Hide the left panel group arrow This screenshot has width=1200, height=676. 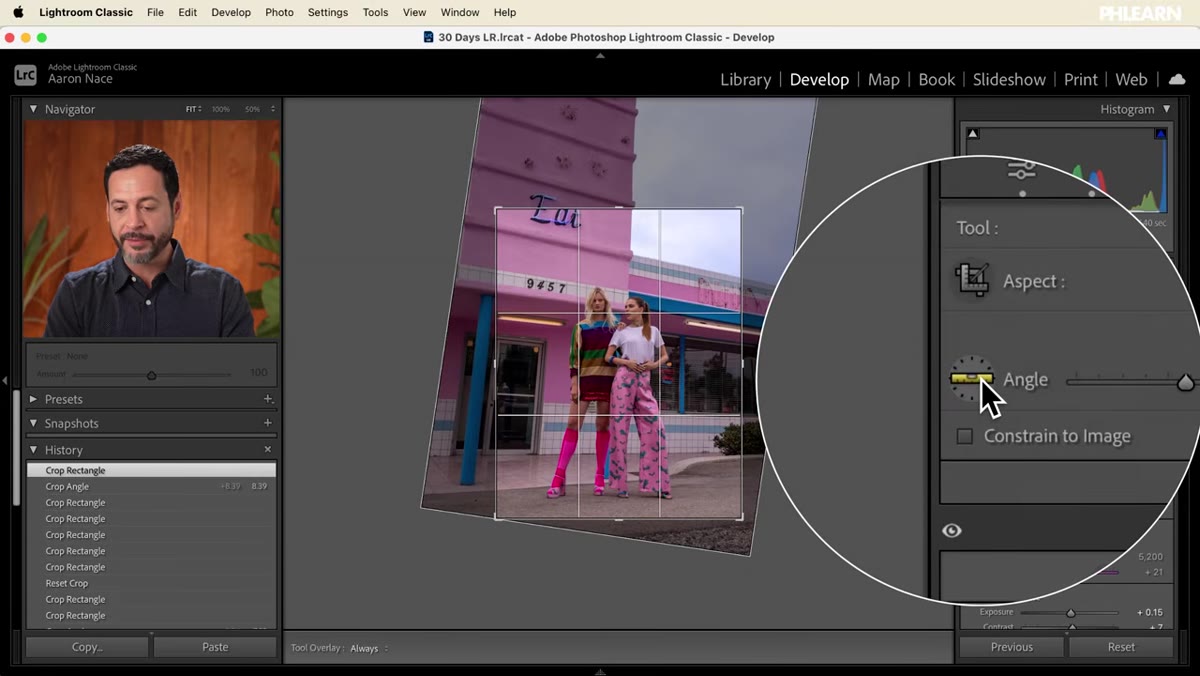click(5, 380)
